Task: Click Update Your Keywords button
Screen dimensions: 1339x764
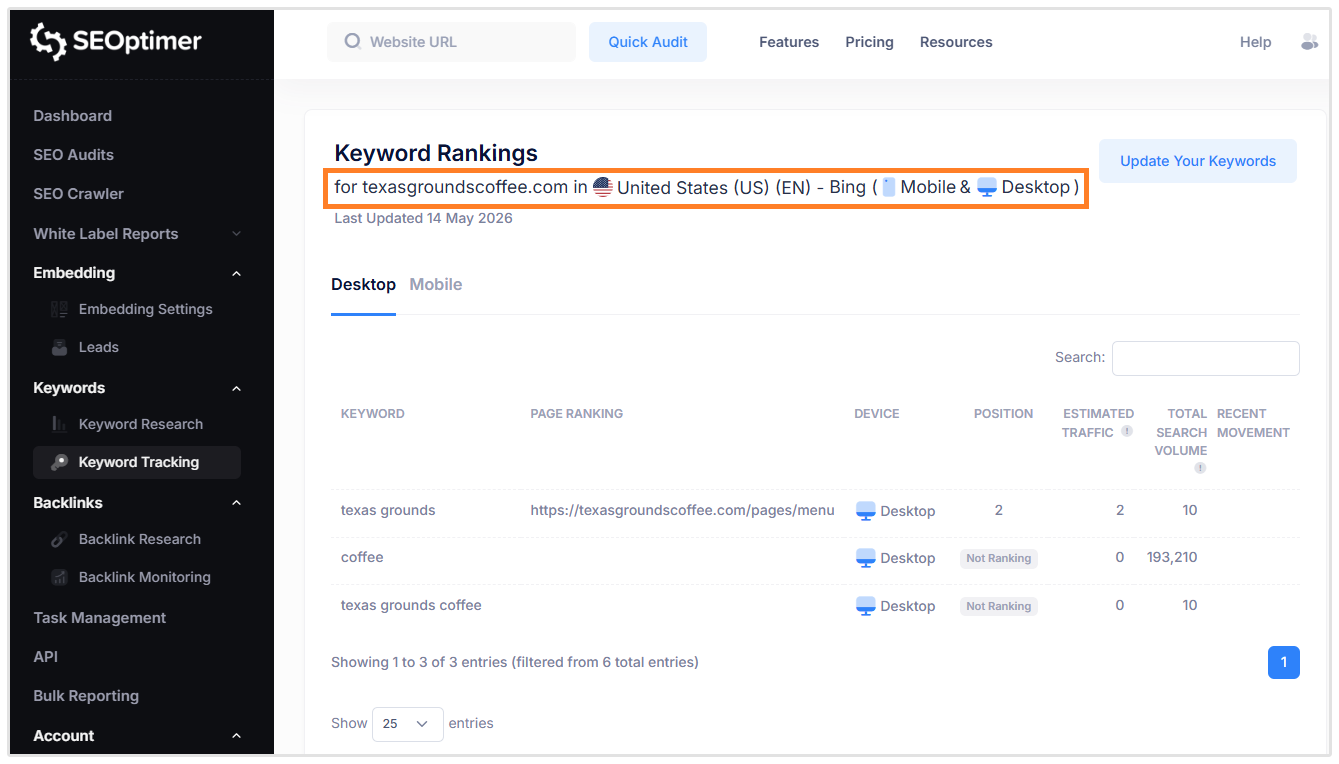Action: pos(1198,161)
